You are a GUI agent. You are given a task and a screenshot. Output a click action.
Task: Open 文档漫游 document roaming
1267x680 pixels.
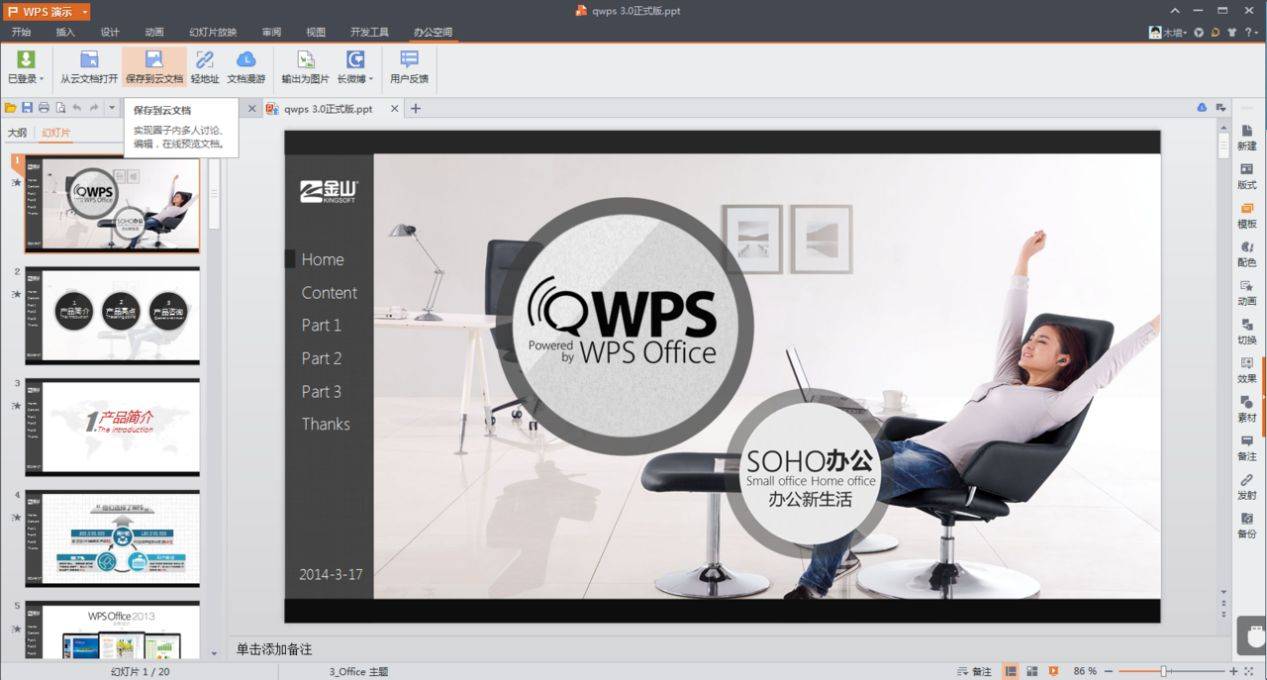[246, 67]
